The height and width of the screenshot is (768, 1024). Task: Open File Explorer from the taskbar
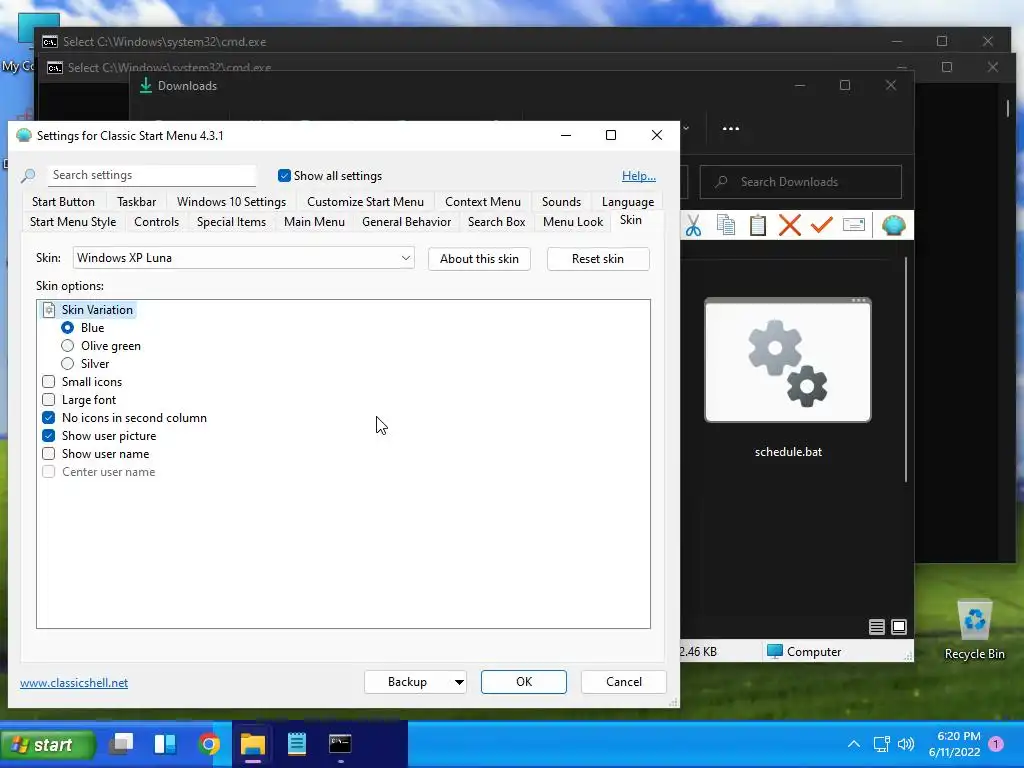253,744
